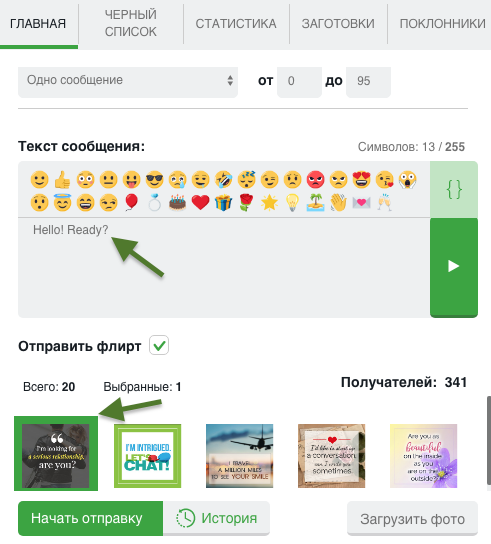Expand the Одно сообщение dropdown
491x544 pixels.
point(128,82)
